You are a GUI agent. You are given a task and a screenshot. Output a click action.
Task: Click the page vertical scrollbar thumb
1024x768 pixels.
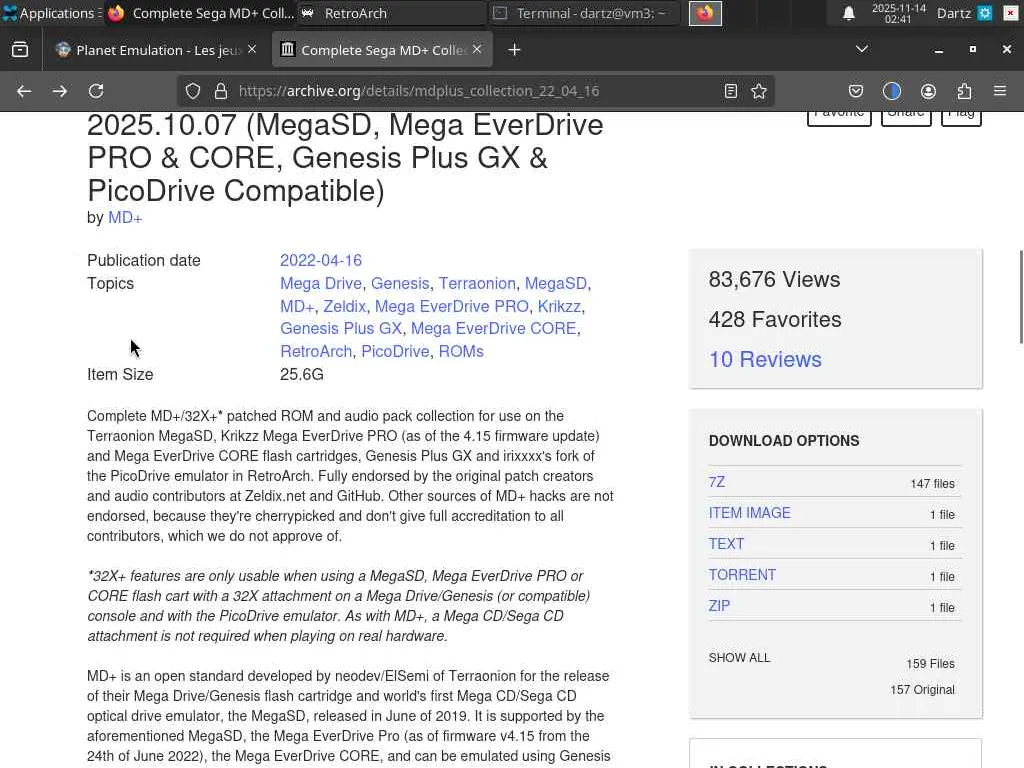1021,296
